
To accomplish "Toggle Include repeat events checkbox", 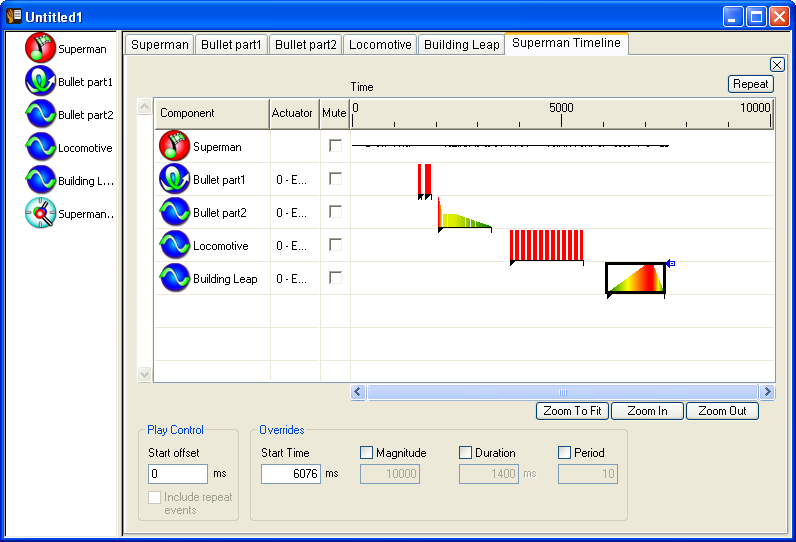I will [x=155, y=497].
